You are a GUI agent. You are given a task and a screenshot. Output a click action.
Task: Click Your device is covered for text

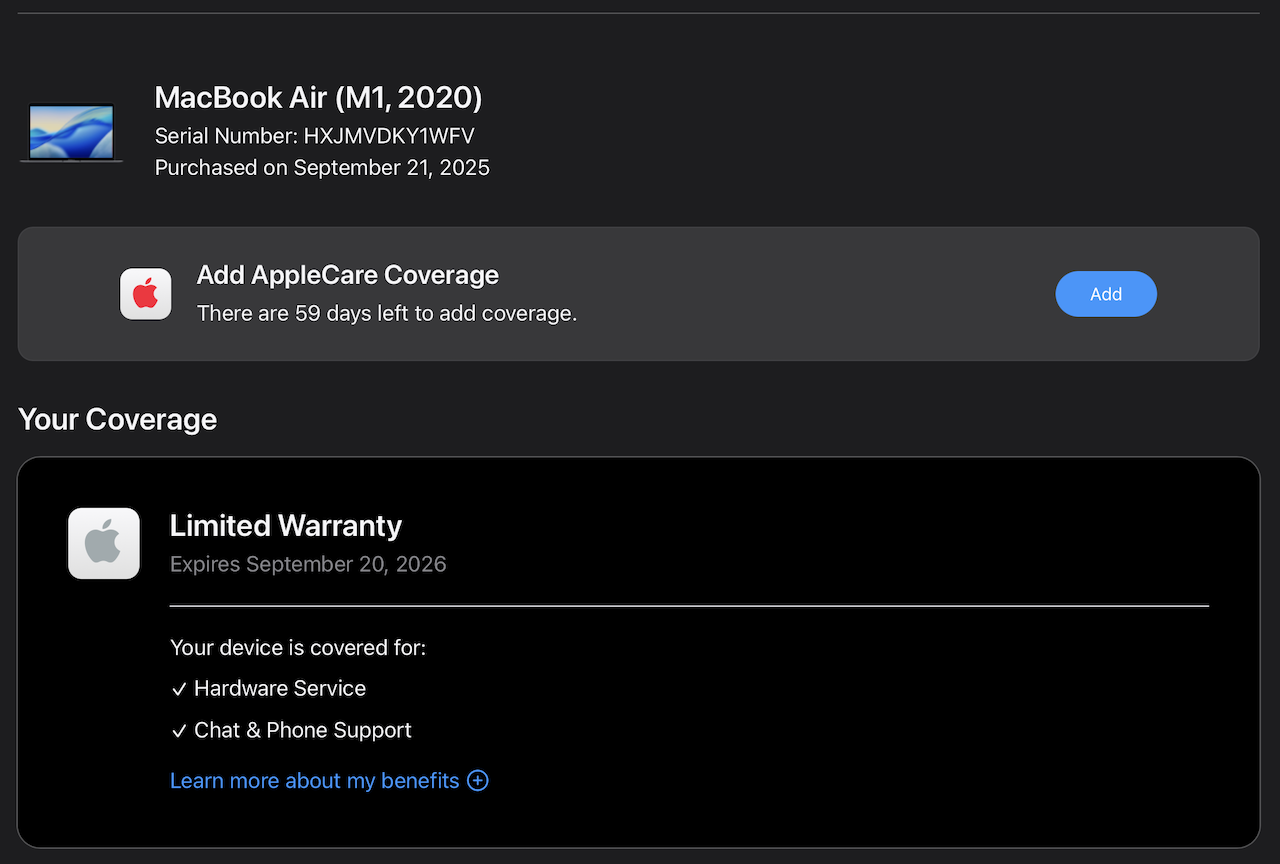(x=298, y=647)
